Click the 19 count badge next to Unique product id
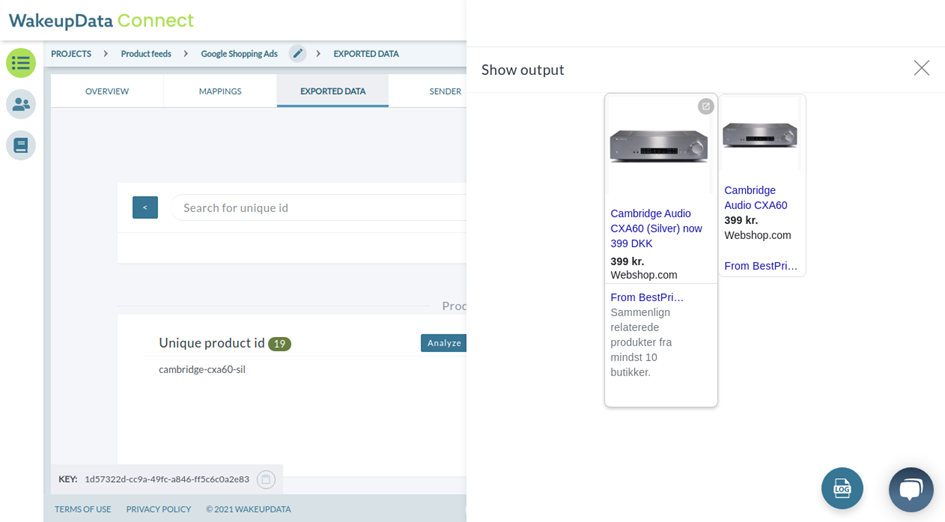The width and height of the screenshot is (945, 522). (280, 344)
